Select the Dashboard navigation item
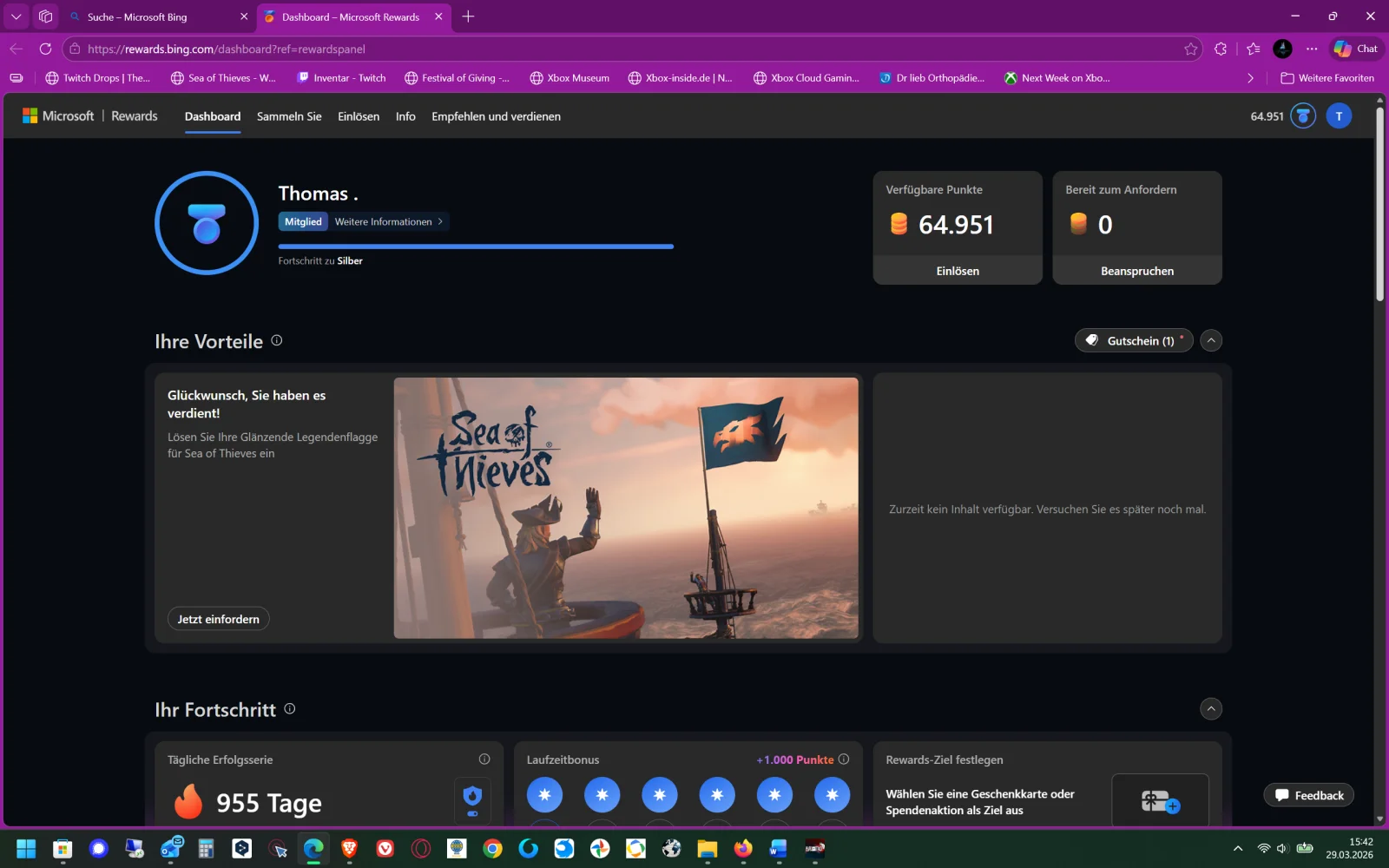The image size is (1389, 868). point(213,116)
